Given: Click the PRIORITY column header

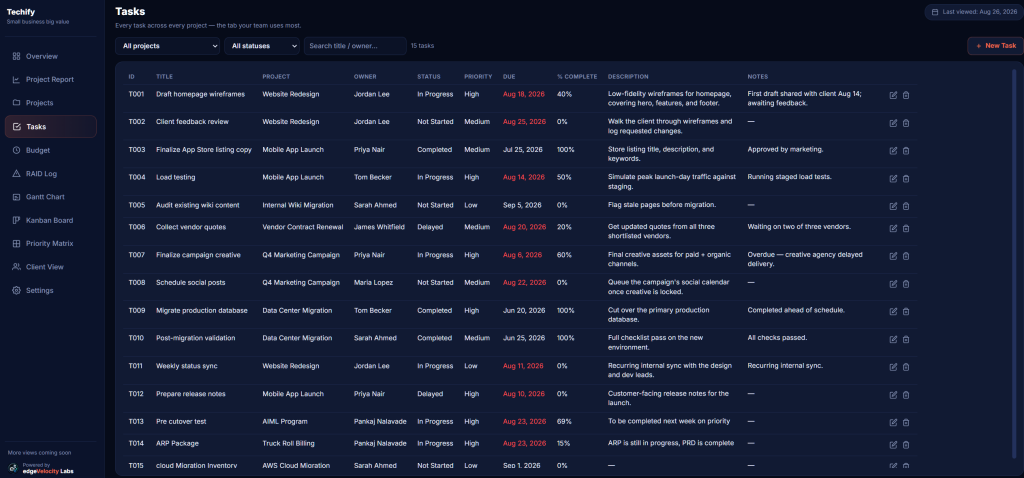Looking at the screenshot, I should tap(478, 76).
